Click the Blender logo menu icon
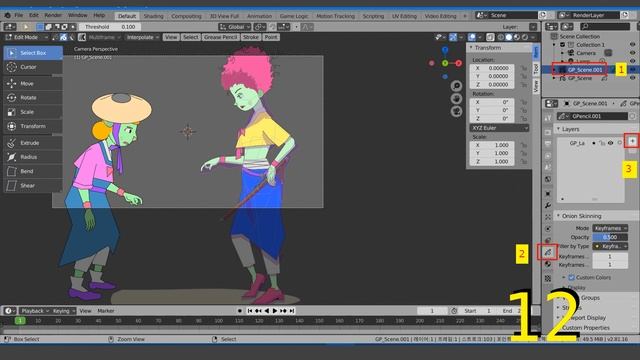 [7, 15]
